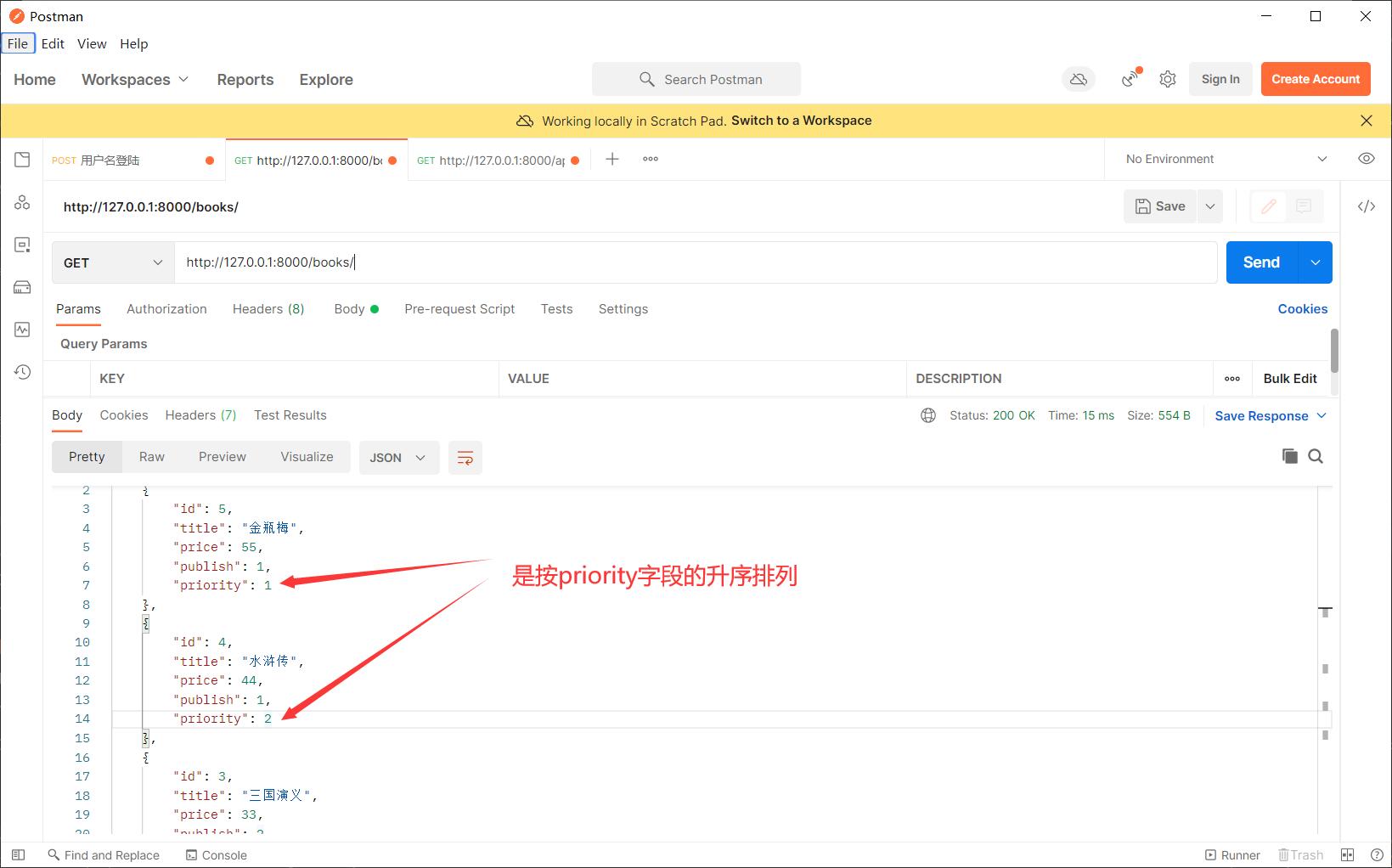Open the request Tests tab
The height and width of the screenshot is (868, 1392).
(556, 309)
